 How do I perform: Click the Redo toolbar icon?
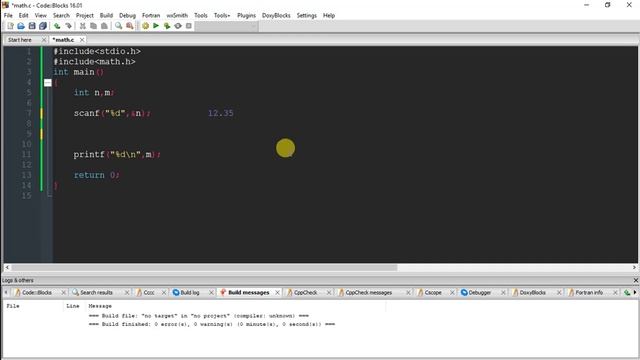(68, 26)
